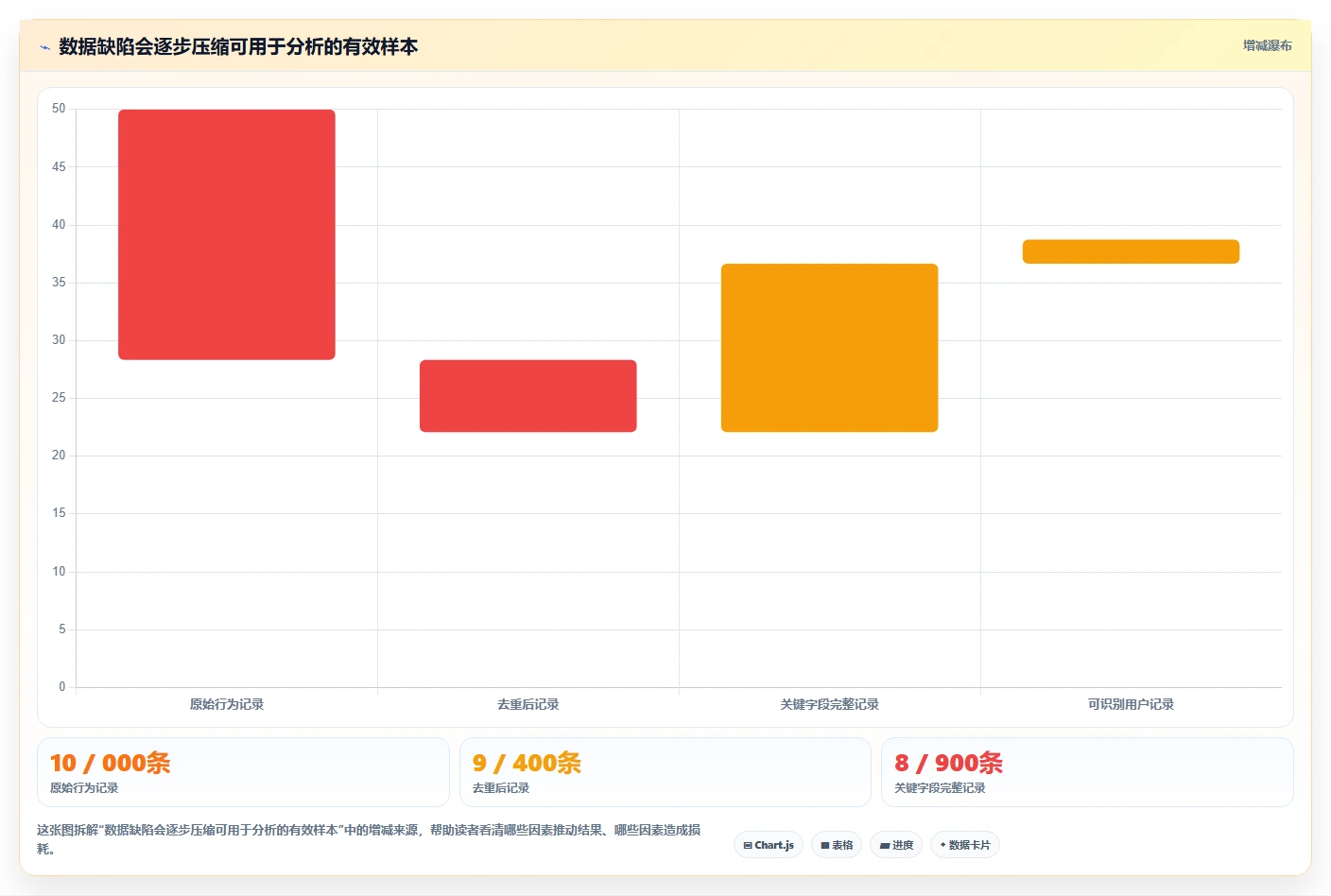Click the description paragraph starting with 这张图拆解
This screenshot has height=896, width=1331.
point(369,839)
